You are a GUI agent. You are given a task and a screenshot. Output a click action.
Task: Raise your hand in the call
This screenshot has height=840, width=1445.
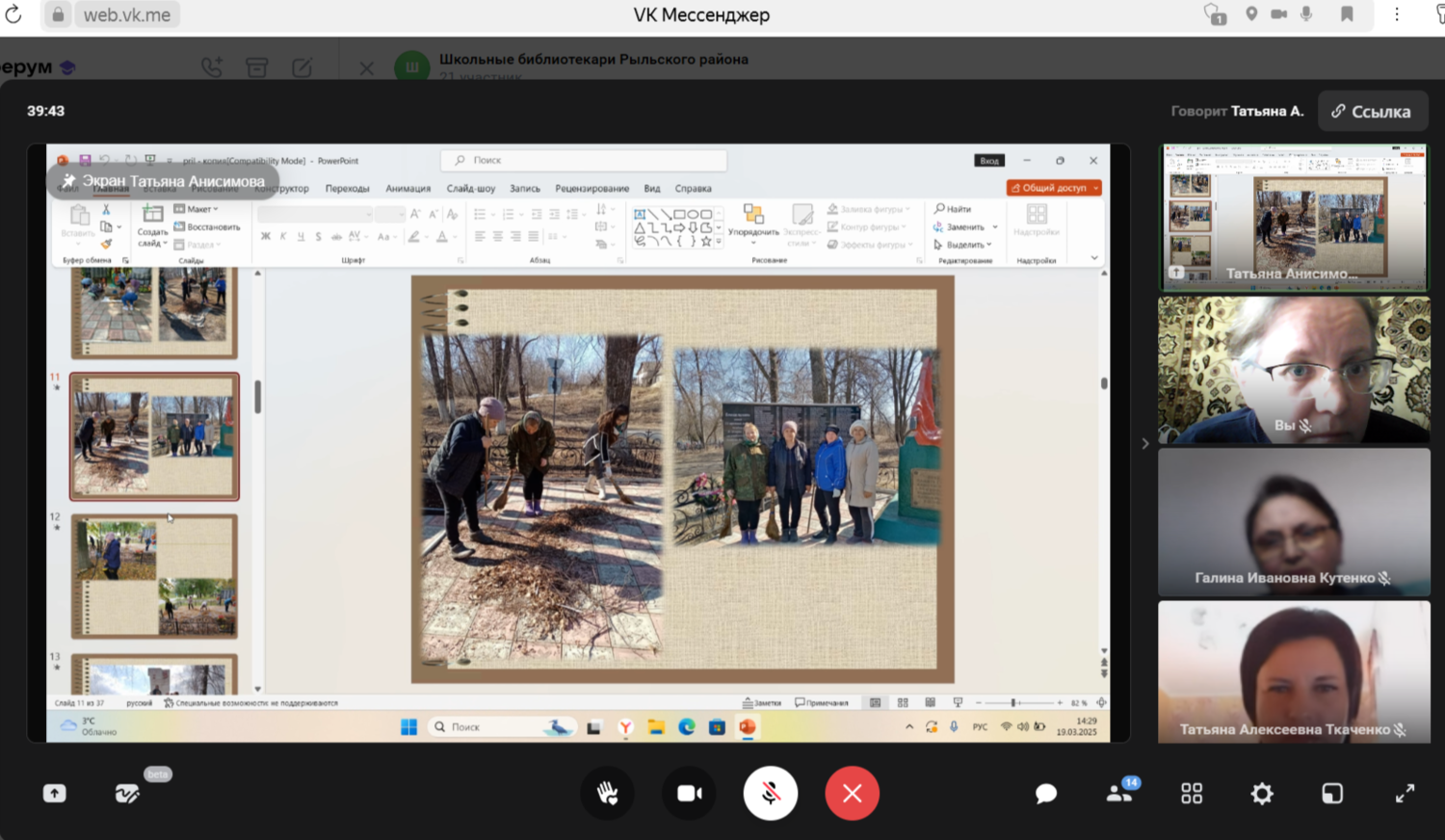608,793
